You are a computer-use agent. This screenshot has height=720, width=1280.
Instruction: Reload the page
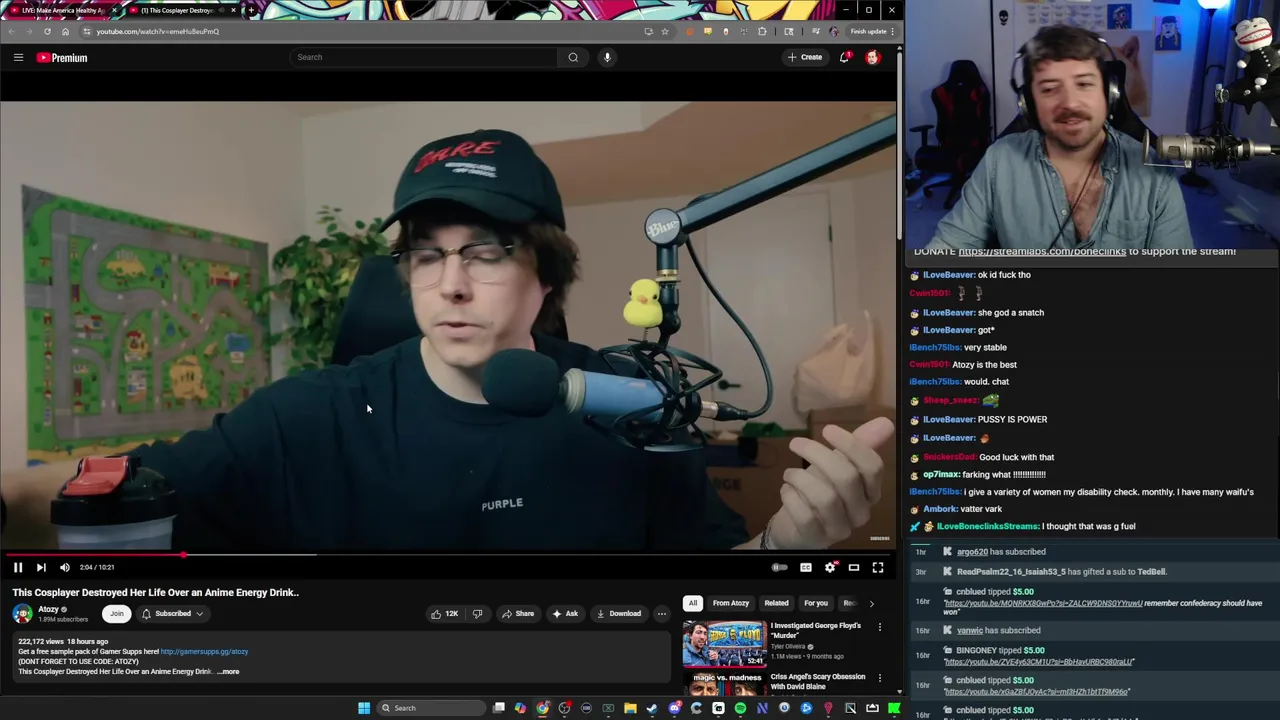click(48, 31)
